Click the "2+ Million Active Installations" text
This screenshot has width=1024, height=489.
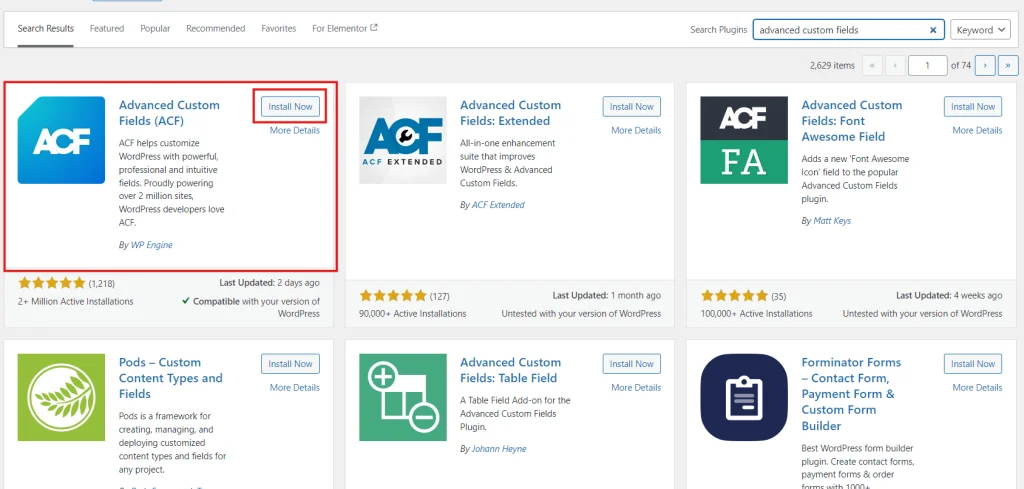point(75,302)
